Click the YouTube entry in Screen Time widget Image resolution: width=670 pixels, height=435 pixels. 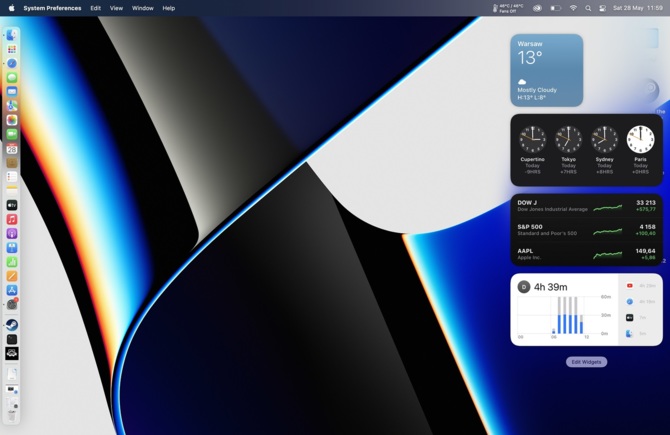[640, 285]
